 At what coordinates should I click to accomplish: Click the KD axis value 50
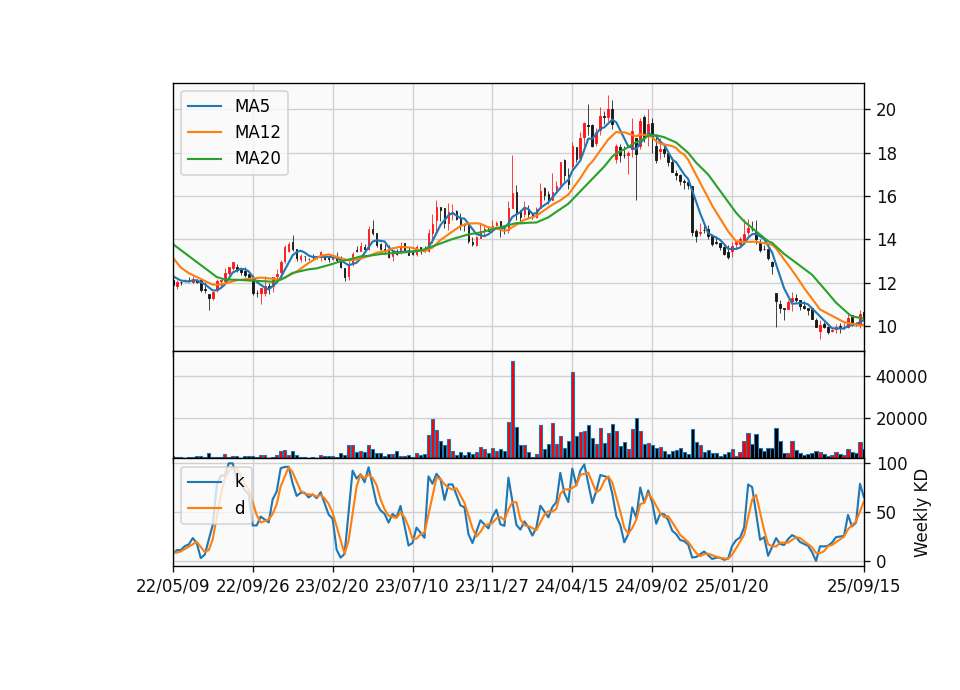pyautogui.click(x=886, y=513)
